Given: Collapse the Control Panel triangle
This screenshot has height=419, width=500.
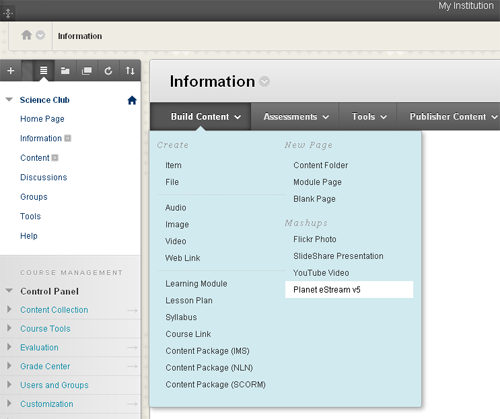Looking at the screenshot, I should [x=9, y=291].
